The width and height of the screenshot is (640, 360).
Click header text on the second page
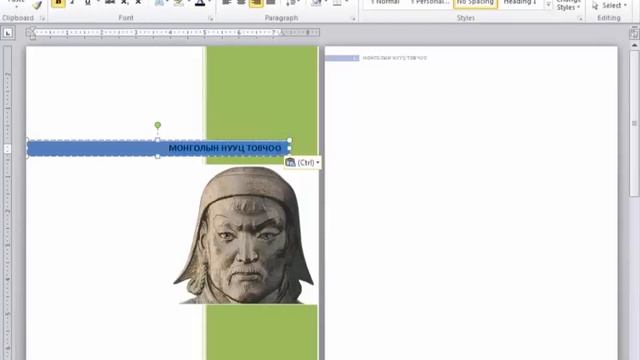coord(395,58)
